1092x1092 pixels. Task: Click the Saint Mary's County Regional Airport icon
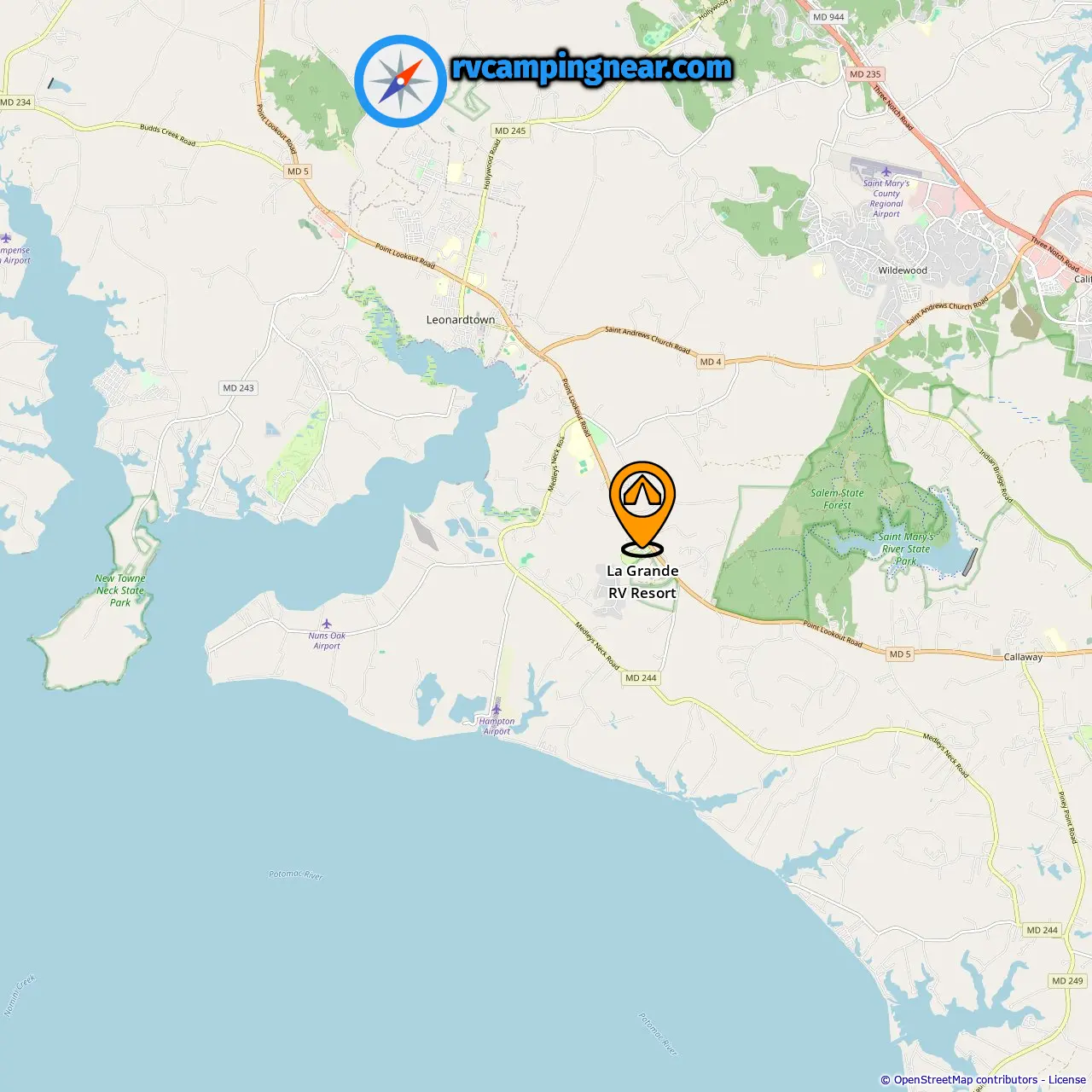[x=886, y=172]
